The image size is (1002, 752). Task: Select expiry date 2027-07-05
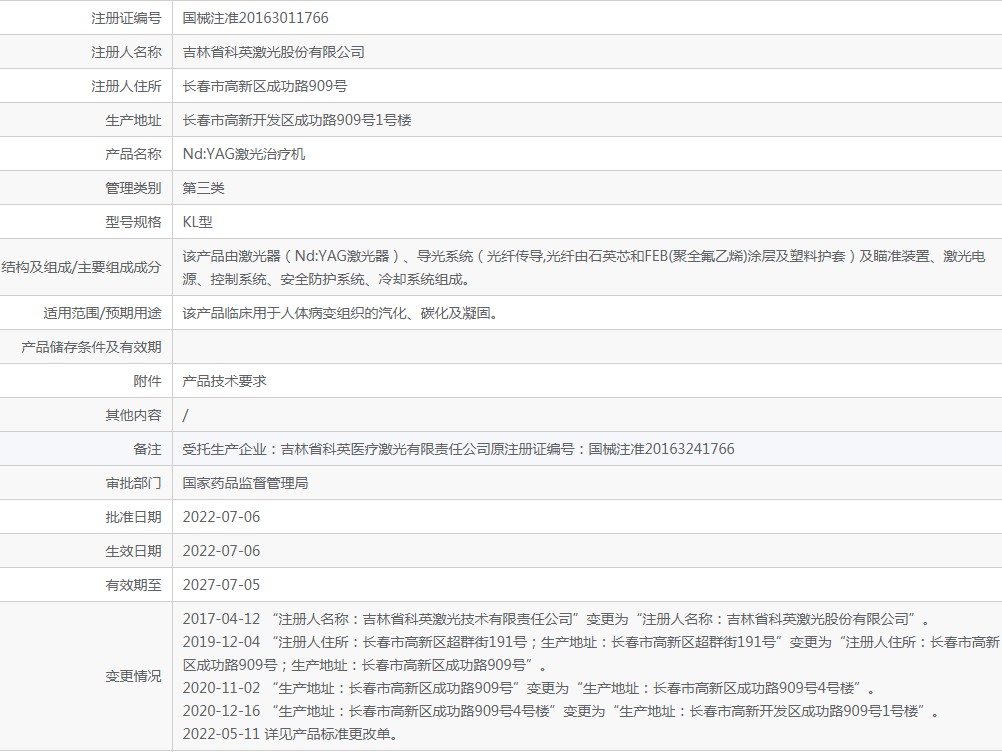(x=222, y=585)
